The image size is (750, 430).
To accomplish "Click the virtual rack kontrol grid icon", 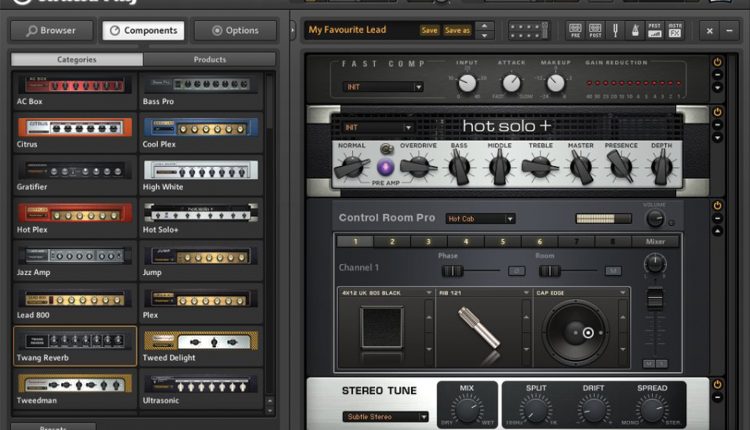I will 527,30.
